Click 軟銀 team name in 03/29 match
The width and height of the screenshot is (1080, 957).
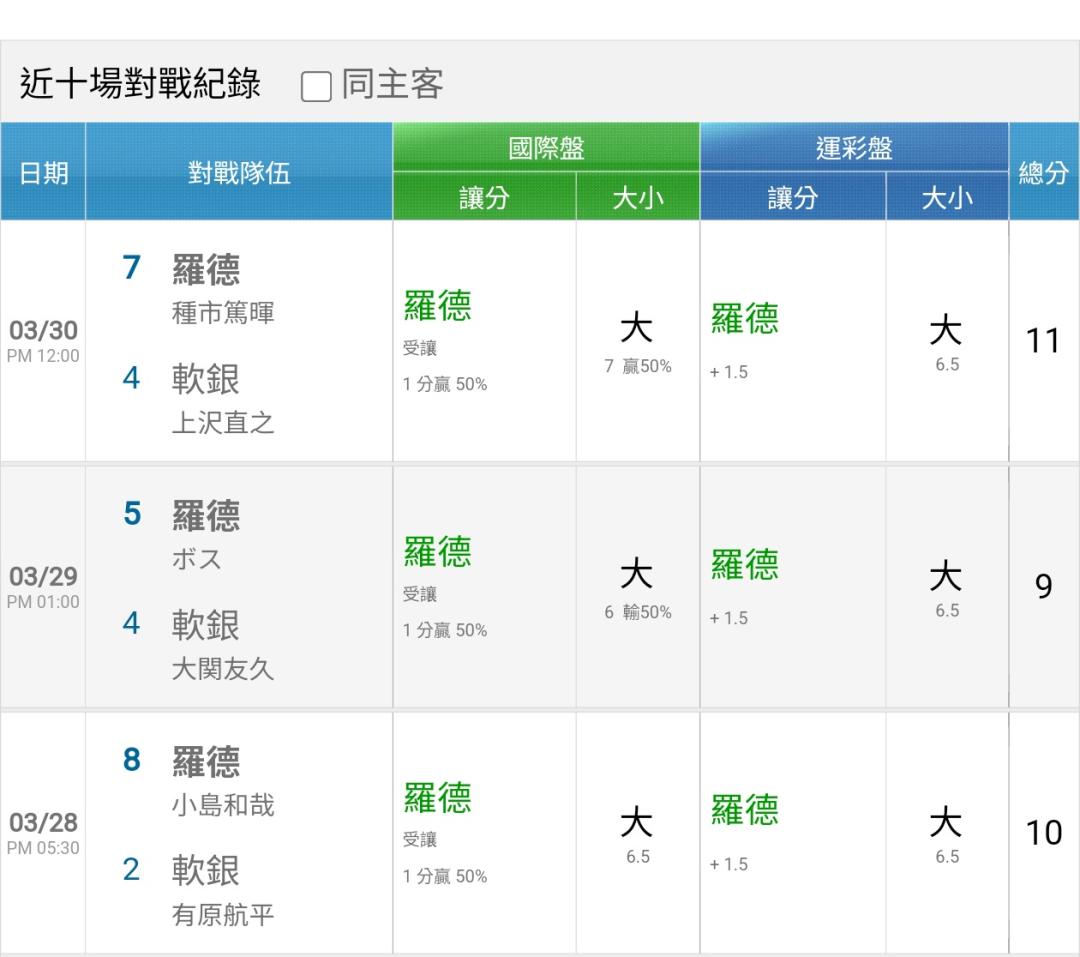coord(206,624)
